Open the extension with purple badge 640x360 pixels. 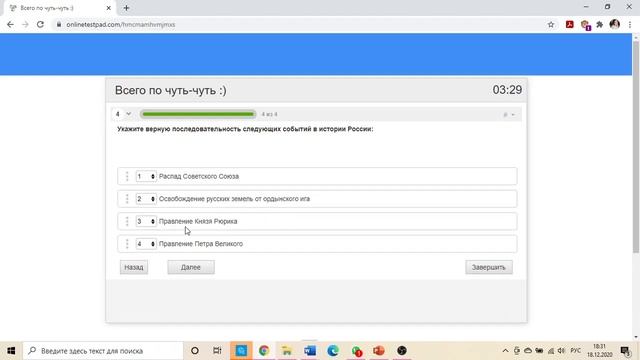point(585,25)
